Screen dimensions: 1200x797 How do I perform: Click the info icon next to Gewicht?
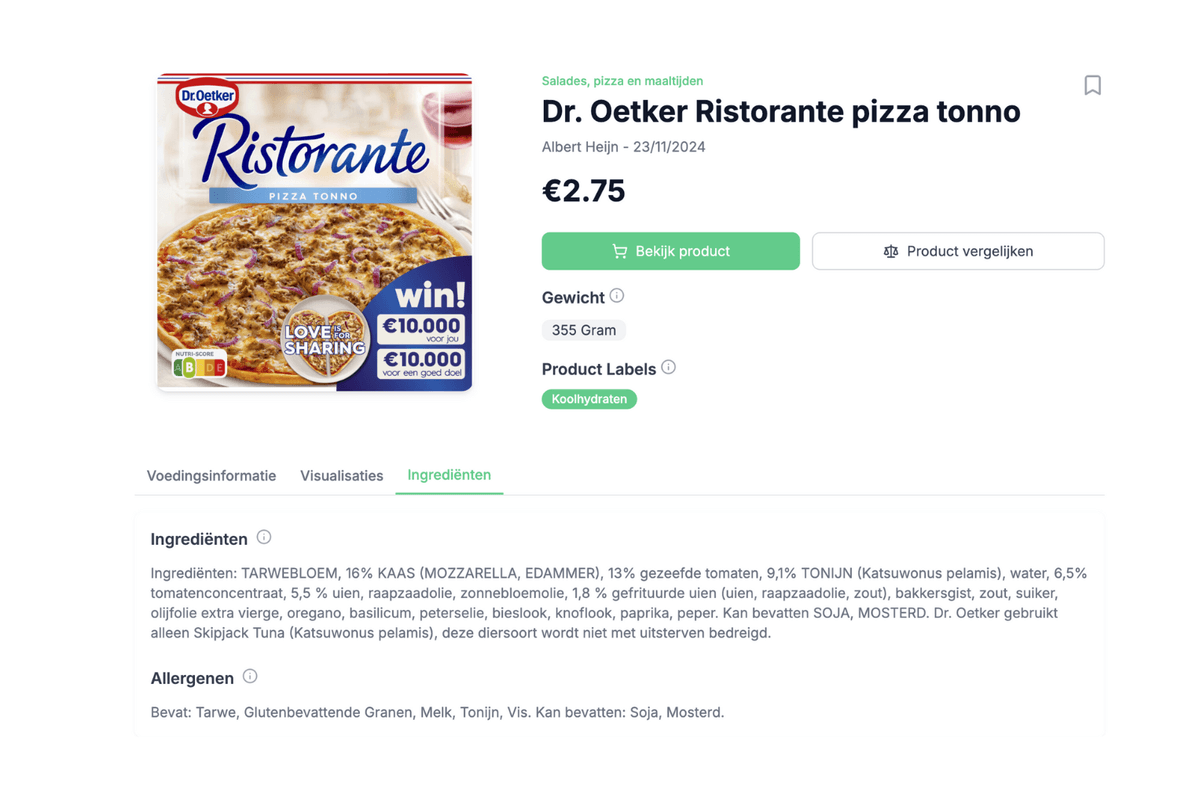point(617,296)
